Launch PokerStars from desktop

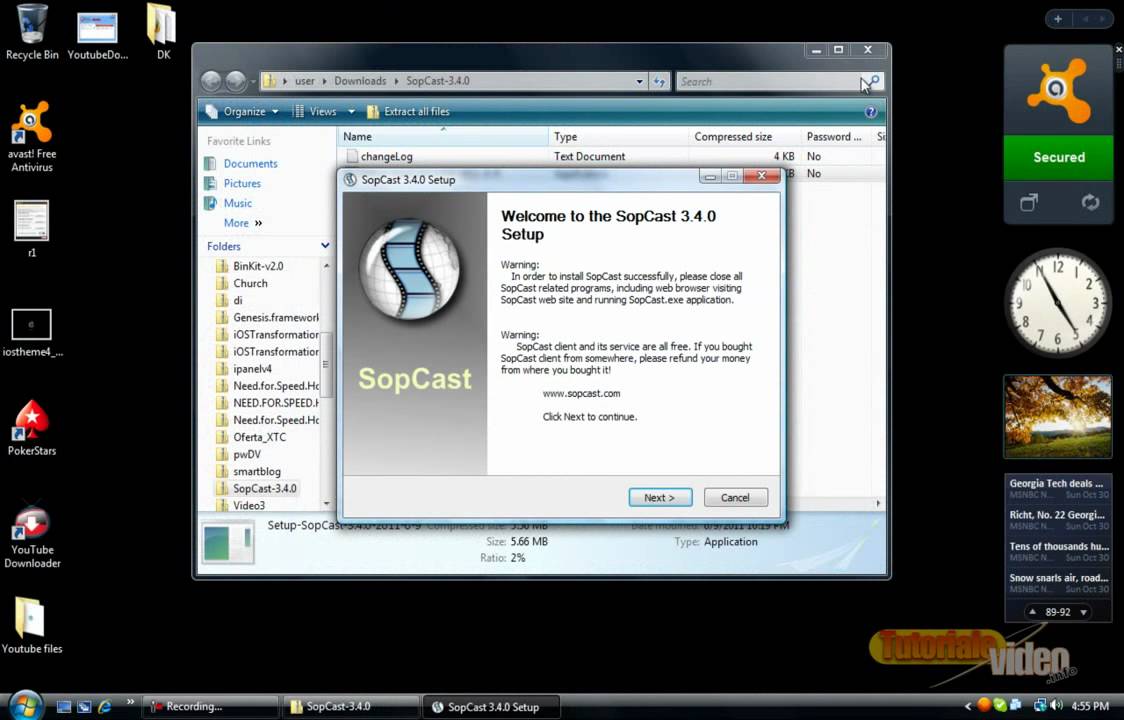[x=32, y=427]
